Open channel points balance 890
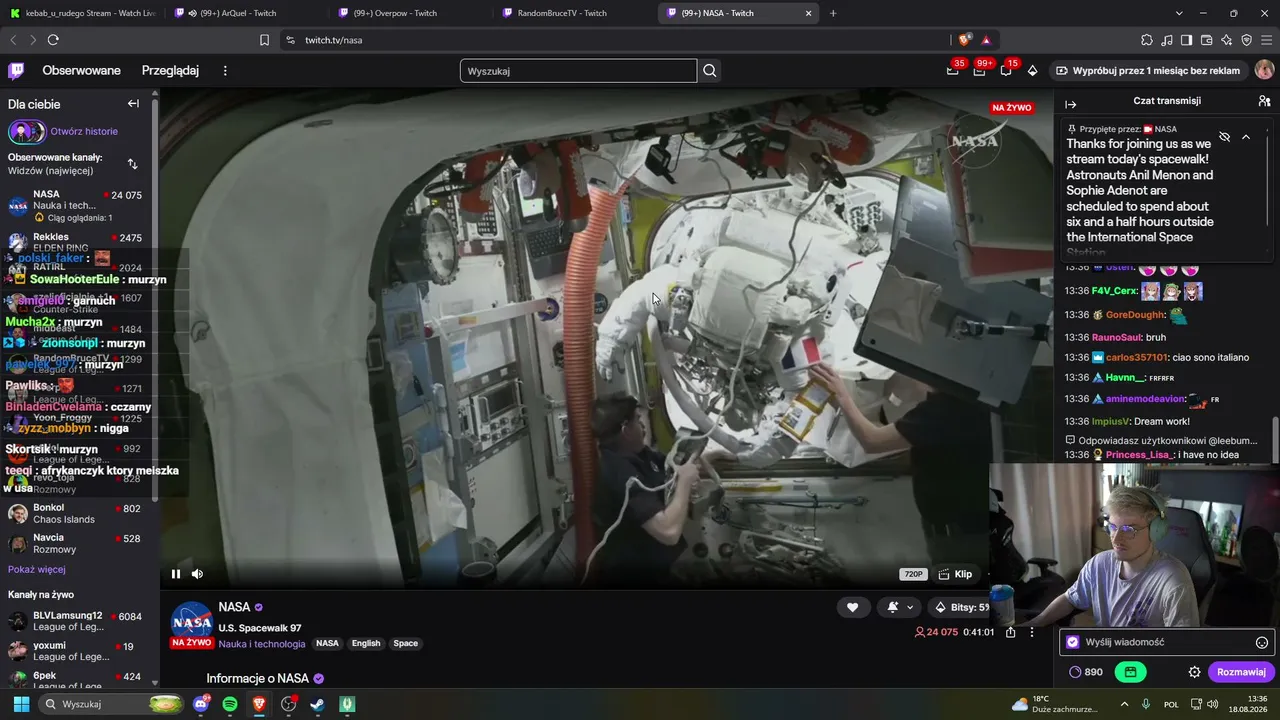This screenshot has height=720, width=1280. coord(1086,672)
